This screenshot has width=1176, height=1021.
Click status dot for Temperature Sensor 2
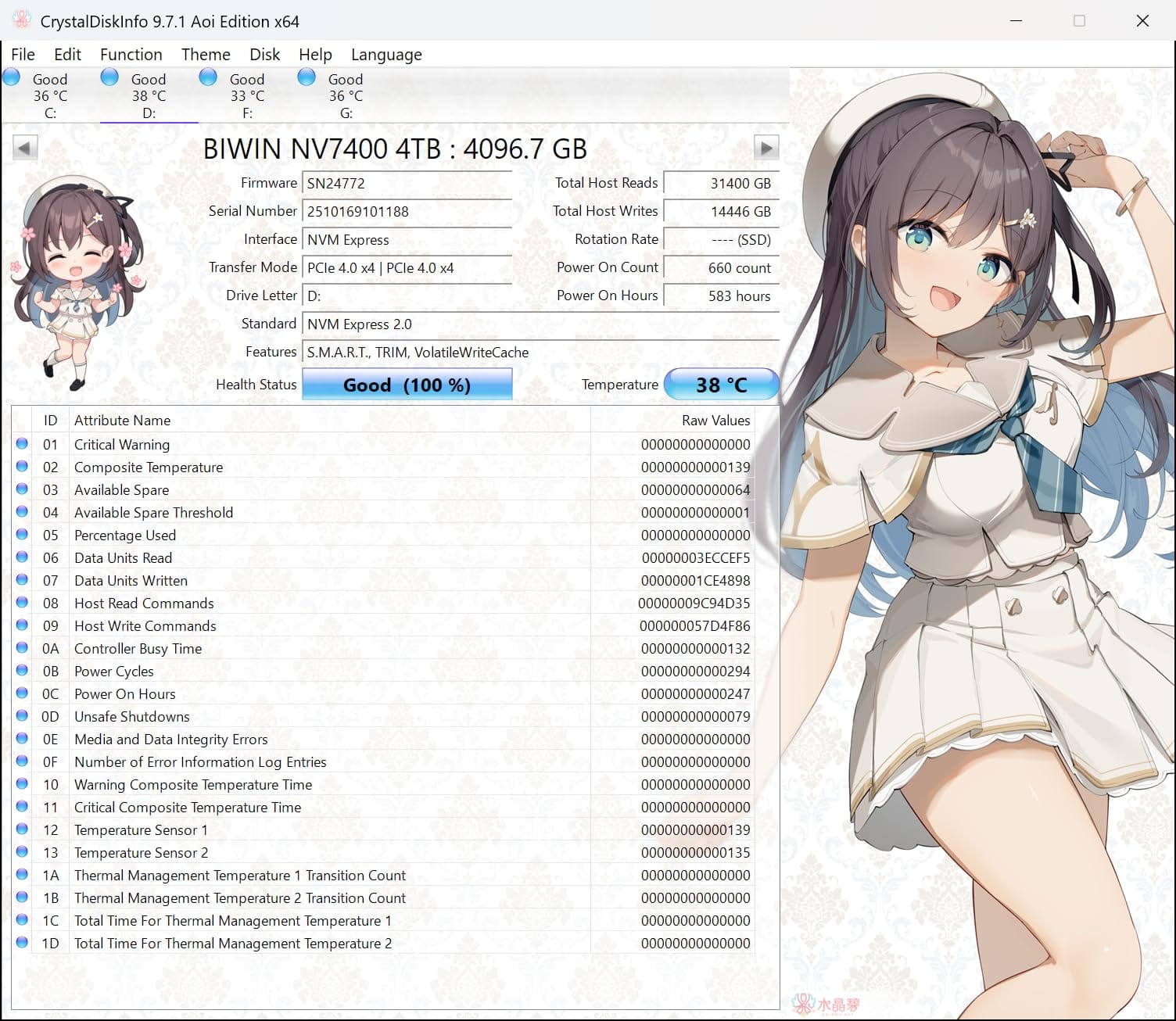23,852
